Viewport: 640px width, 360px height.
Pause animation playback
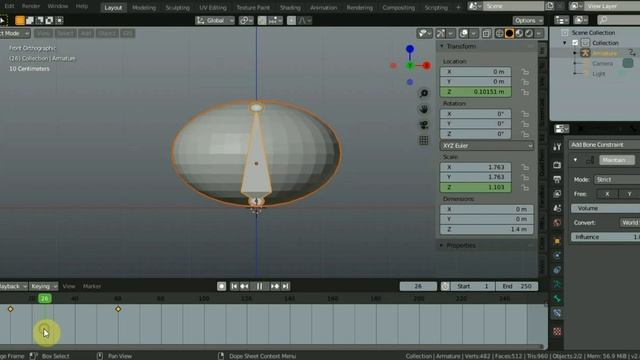(260, 287)
